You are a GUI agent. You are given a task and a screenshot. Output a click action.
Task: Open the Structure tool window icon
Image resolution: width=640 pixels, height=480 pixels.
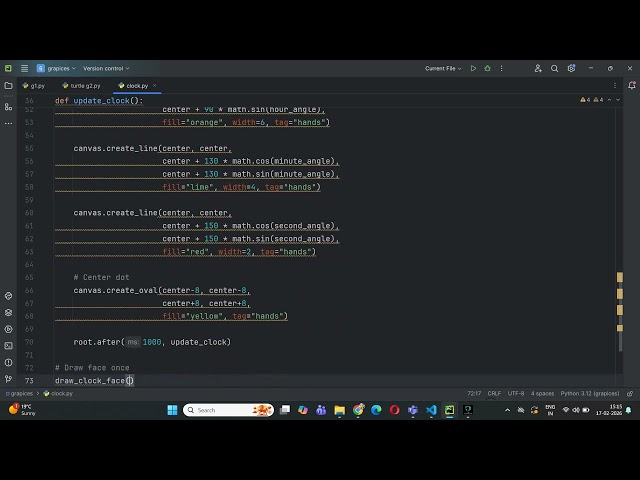click(8, 107)
